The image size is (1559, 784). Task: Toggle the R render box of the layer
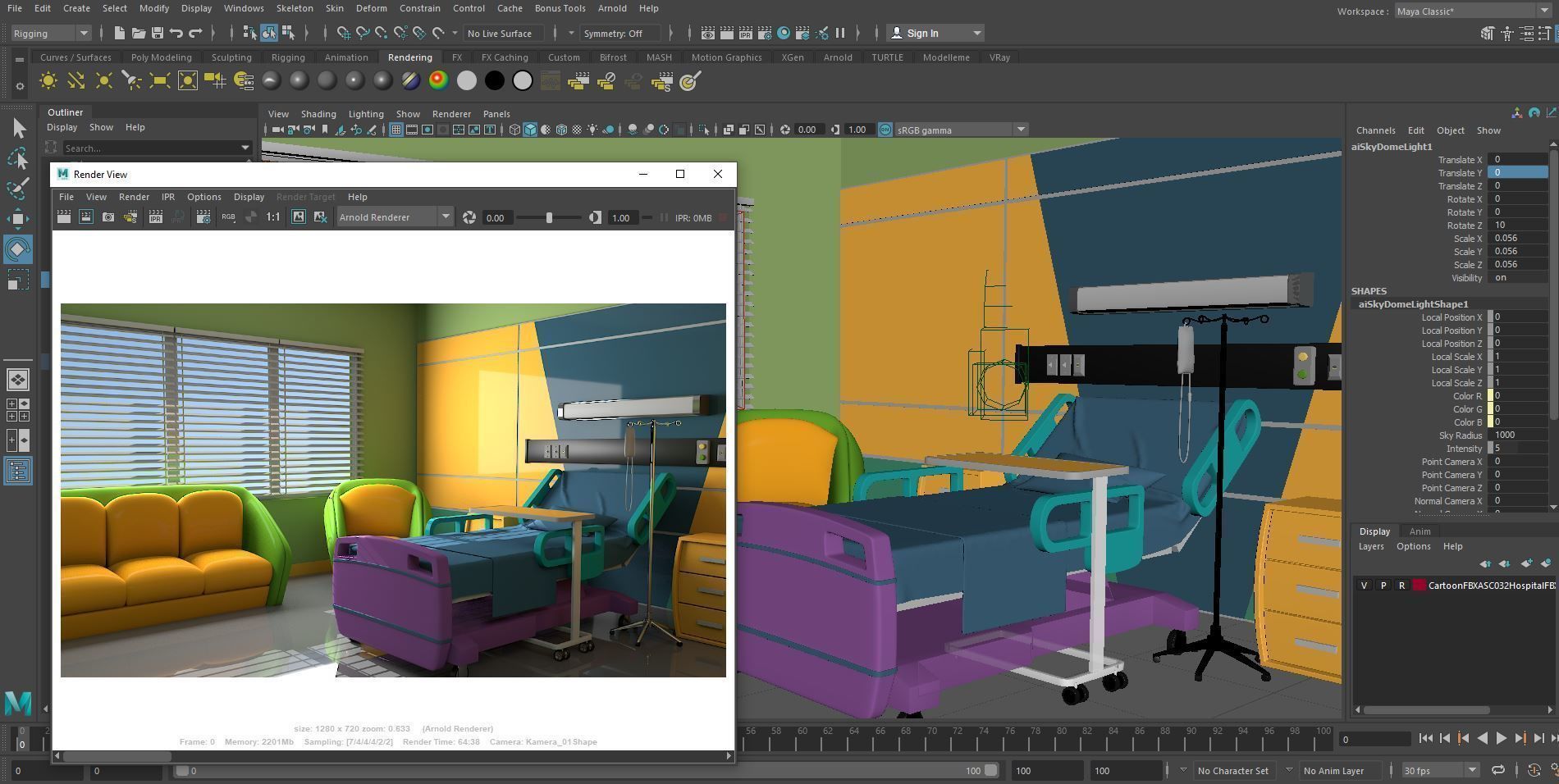(1401, 585)
